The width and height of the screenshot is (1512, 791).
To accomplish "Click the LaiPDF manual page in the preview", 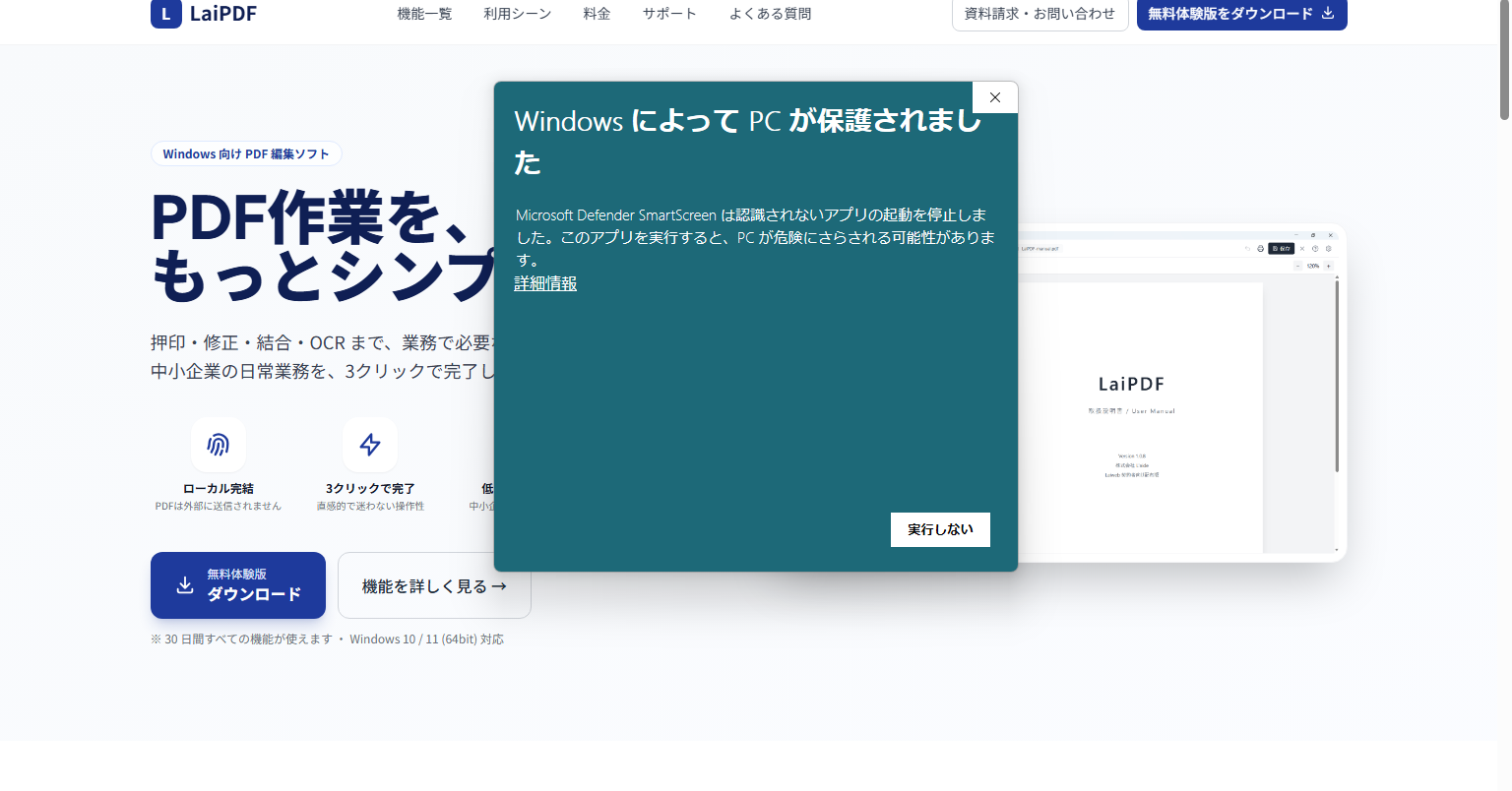I will coord(1140,417).
